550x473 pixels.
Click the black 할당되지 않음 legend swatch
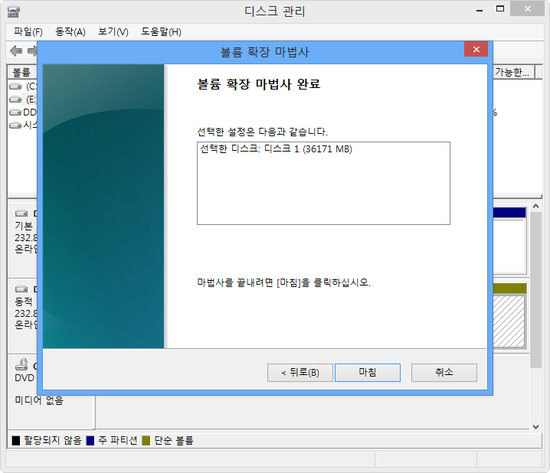[16, 440]
